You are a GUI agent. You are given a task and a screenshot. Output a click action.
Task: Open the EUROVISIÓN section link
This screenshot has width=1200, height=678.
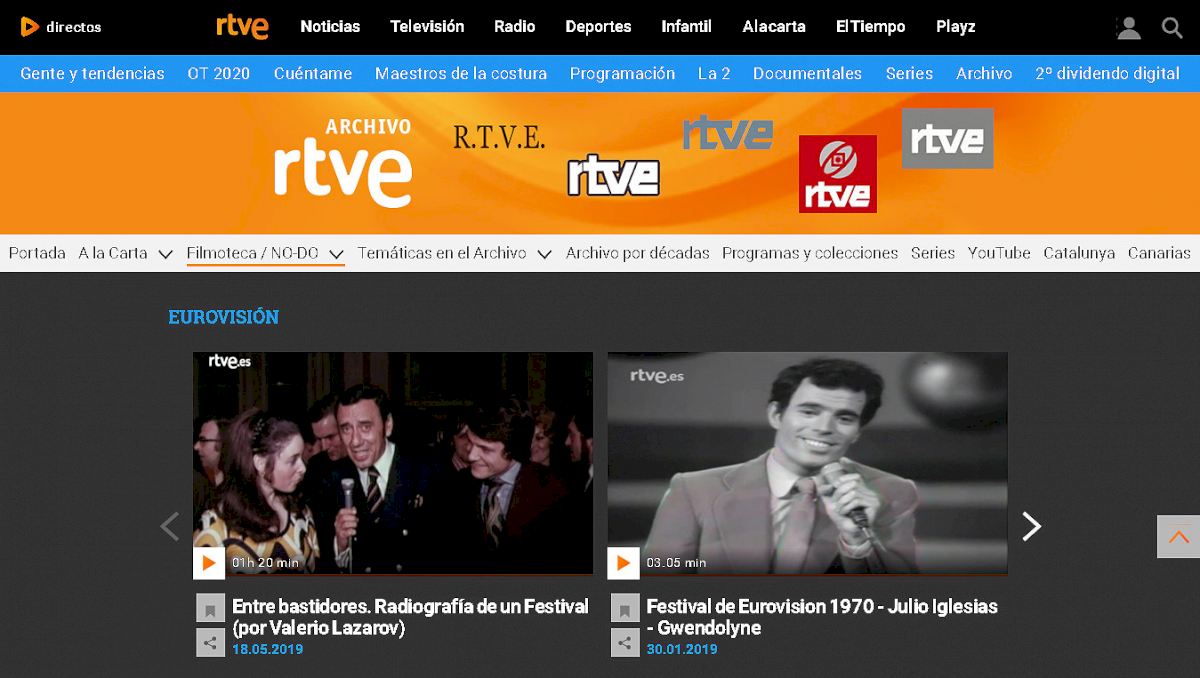[223, 317]
